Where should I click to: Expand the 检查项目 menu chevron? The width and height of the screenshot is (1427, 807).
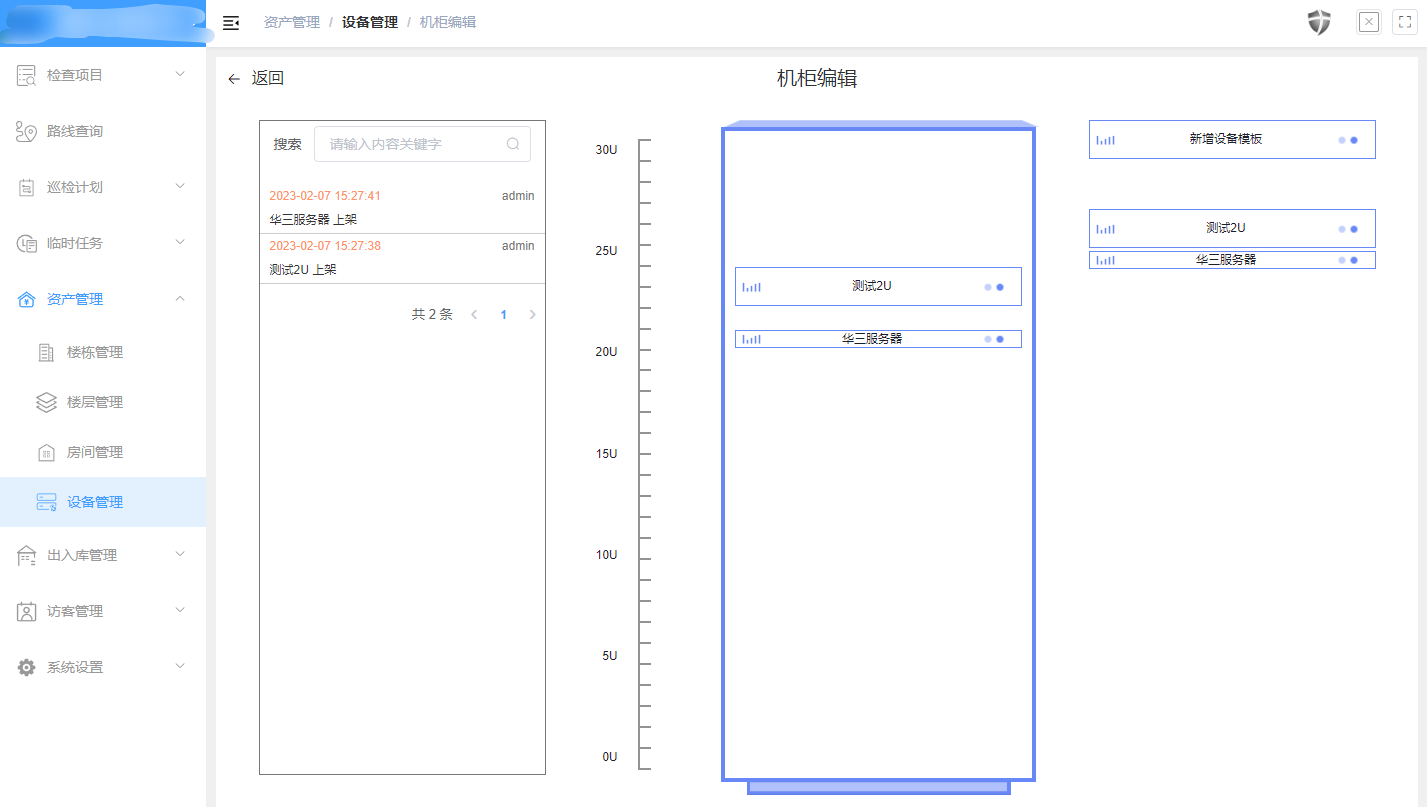tap(180, 74)
